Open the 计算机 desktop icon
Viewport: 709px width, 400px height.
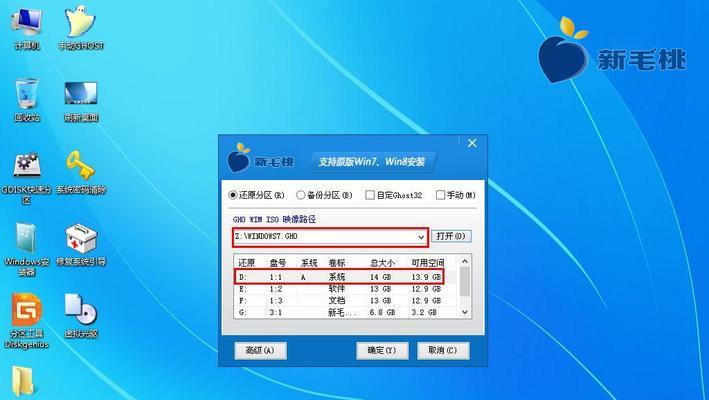[26, 27]
